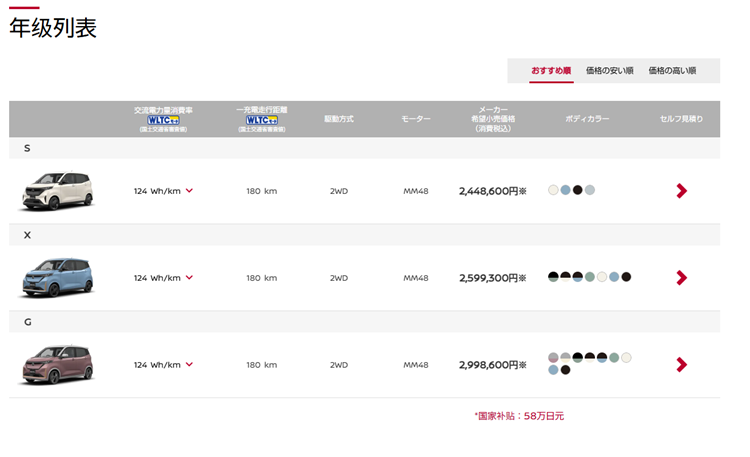The image size is (750, 457).
Task: Pick last black swatch in X grade row
Action: pyautogui.click(x=626, y=277)
